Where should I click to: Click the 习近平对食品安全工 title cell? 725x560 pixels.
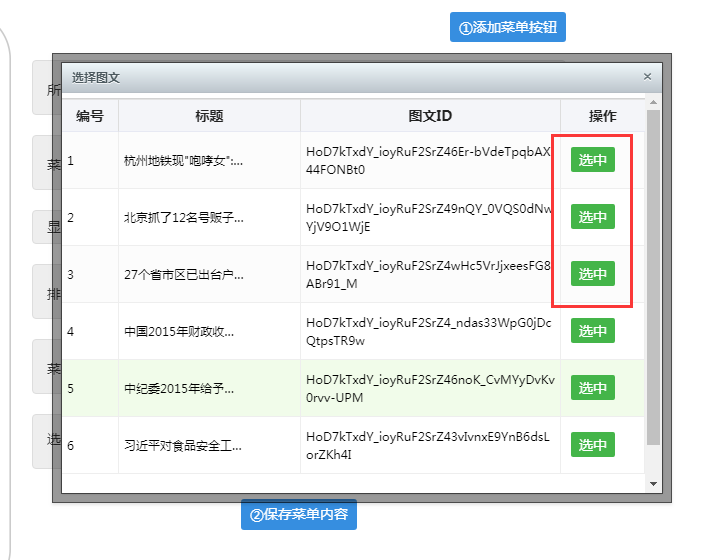pyautogui.click(x=184, y=445)
